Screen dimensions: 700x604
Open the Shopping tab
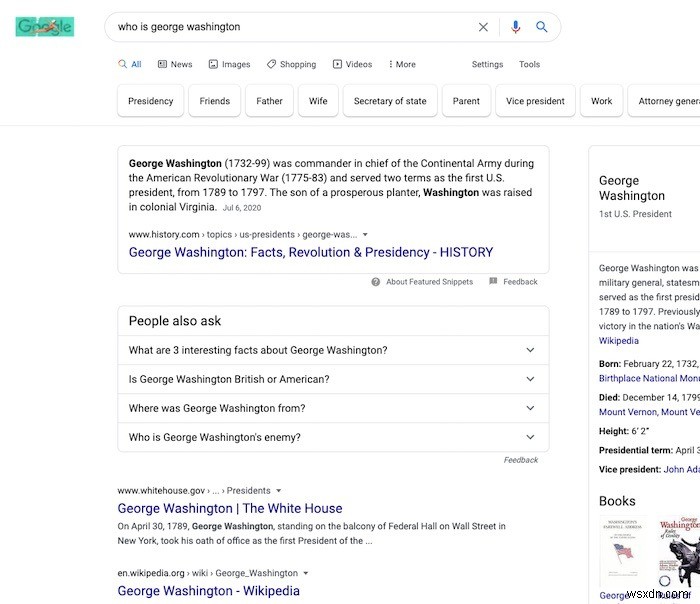click(292, 64)
